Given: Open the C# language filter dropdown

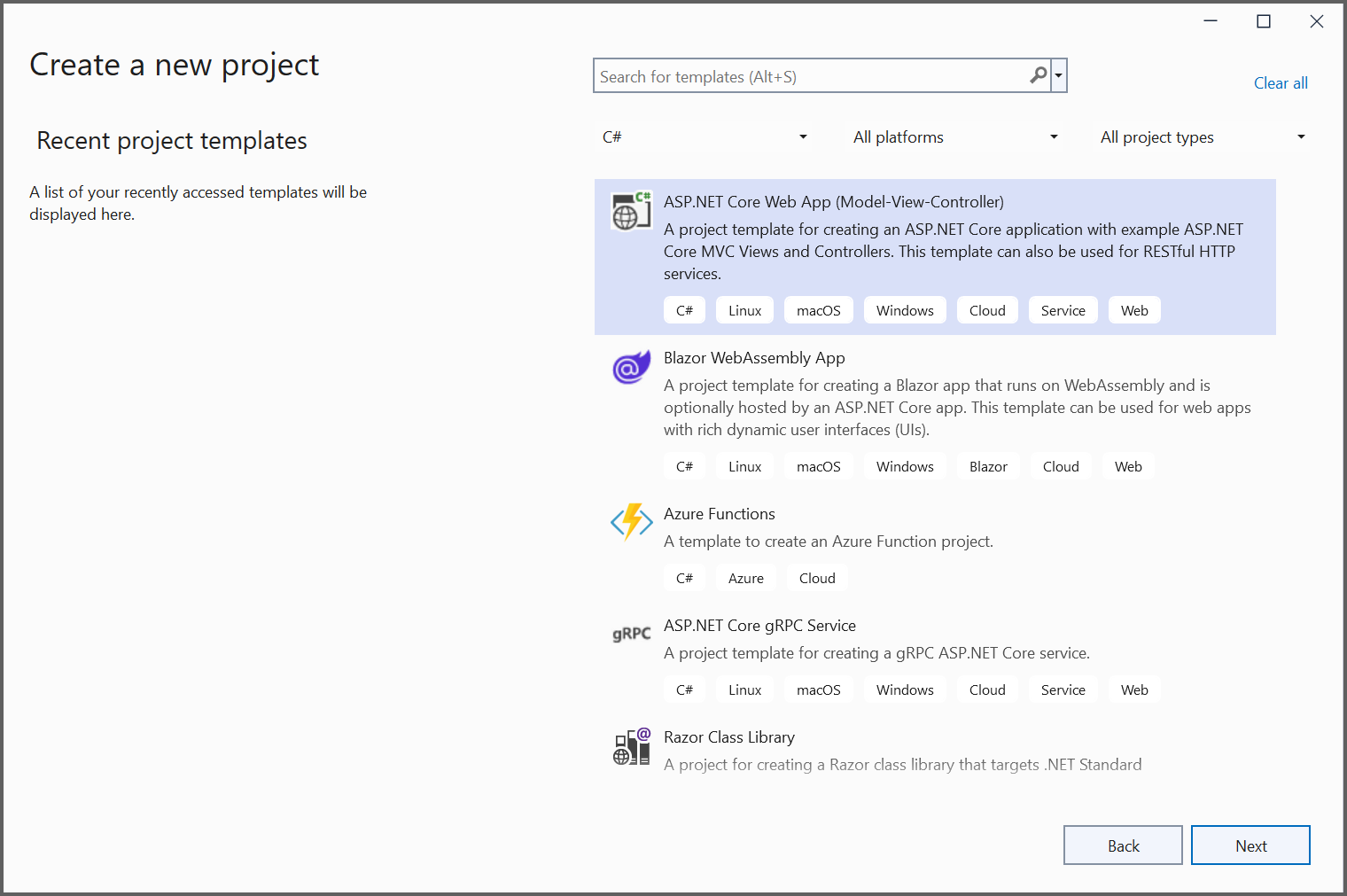Looking at the screenshot, I should (705, 137).
